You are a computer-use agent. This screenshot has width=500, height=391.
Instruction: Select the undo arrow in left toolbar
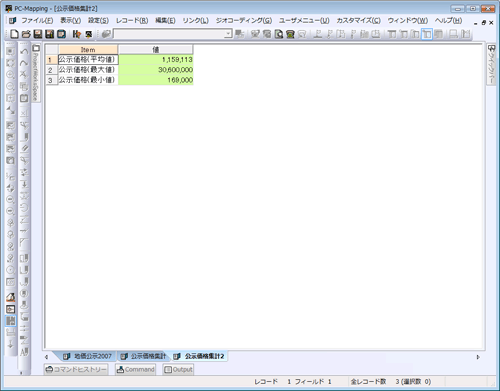click(24, 51)
